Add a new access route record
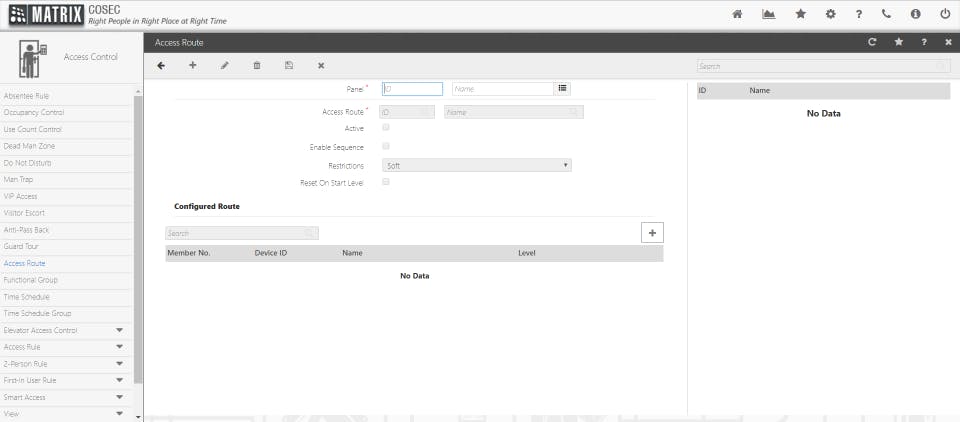 coord(193,65)
